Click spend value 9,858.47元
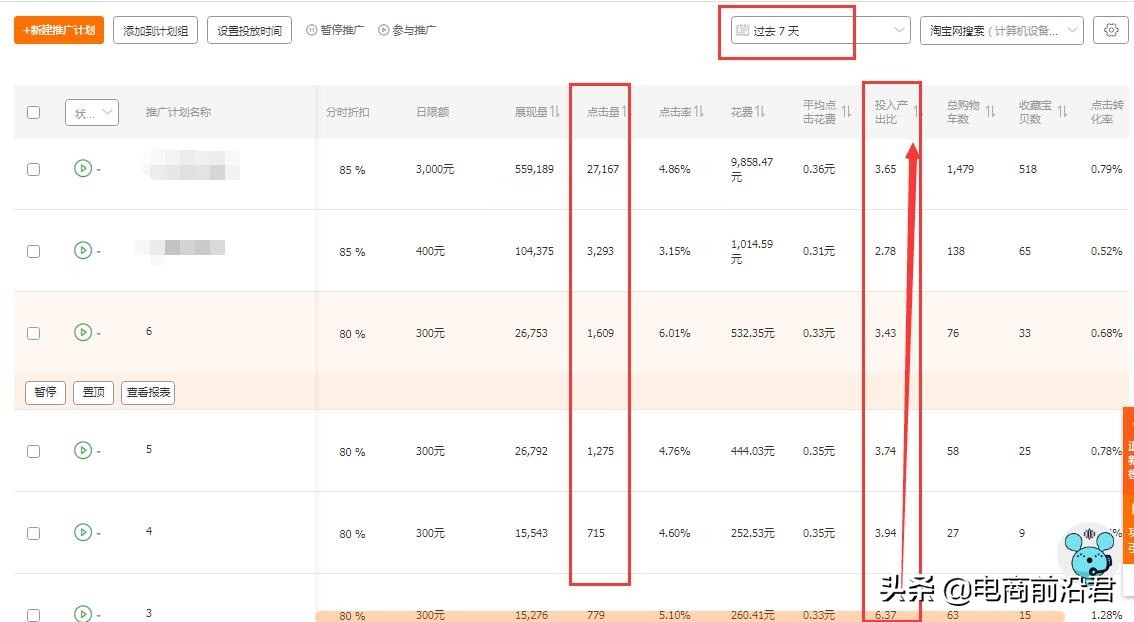1134x622 pixels. [752, 169]
